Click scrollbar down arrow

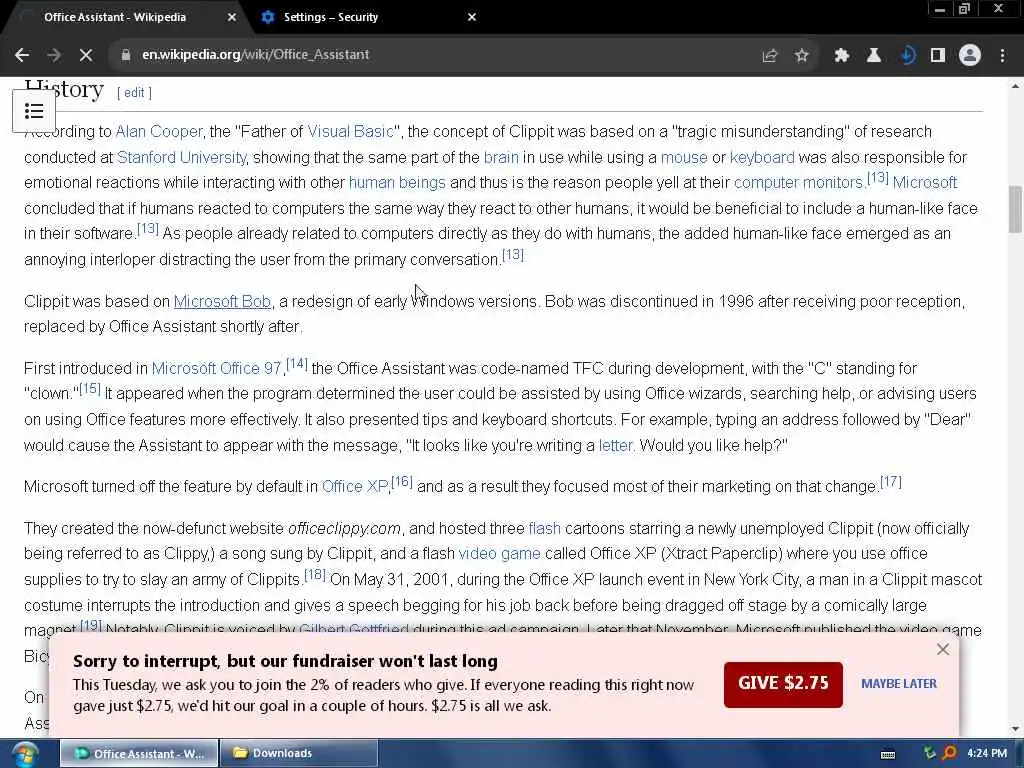(x=1015, y=729)
